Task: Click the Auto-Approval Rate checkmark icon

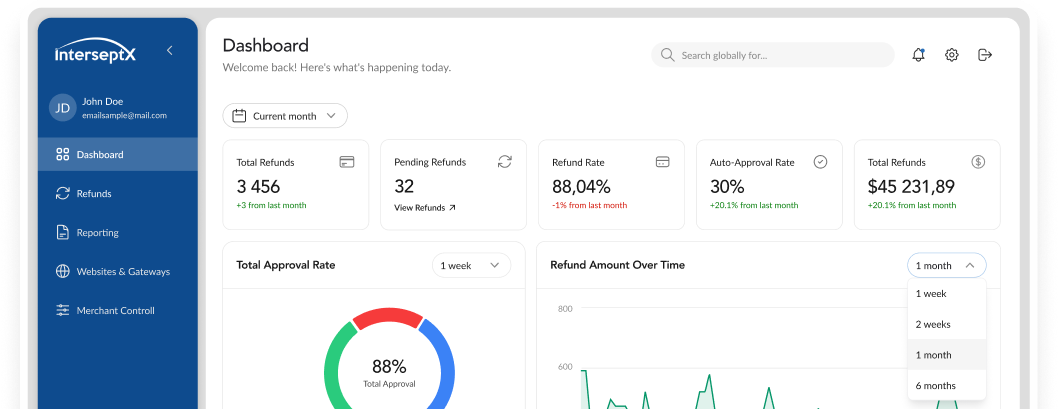Action: tap(820, 162)
